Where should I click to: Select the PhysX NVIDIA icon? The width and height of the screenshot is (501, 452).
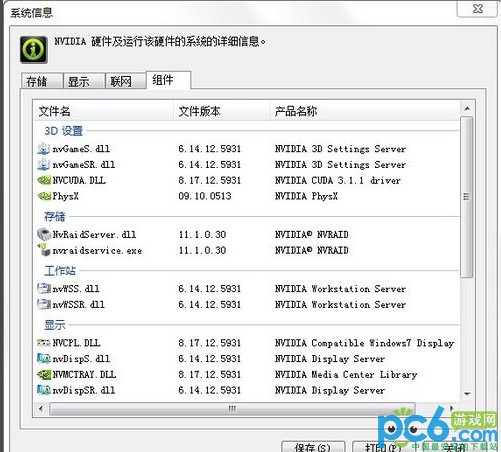44,196
